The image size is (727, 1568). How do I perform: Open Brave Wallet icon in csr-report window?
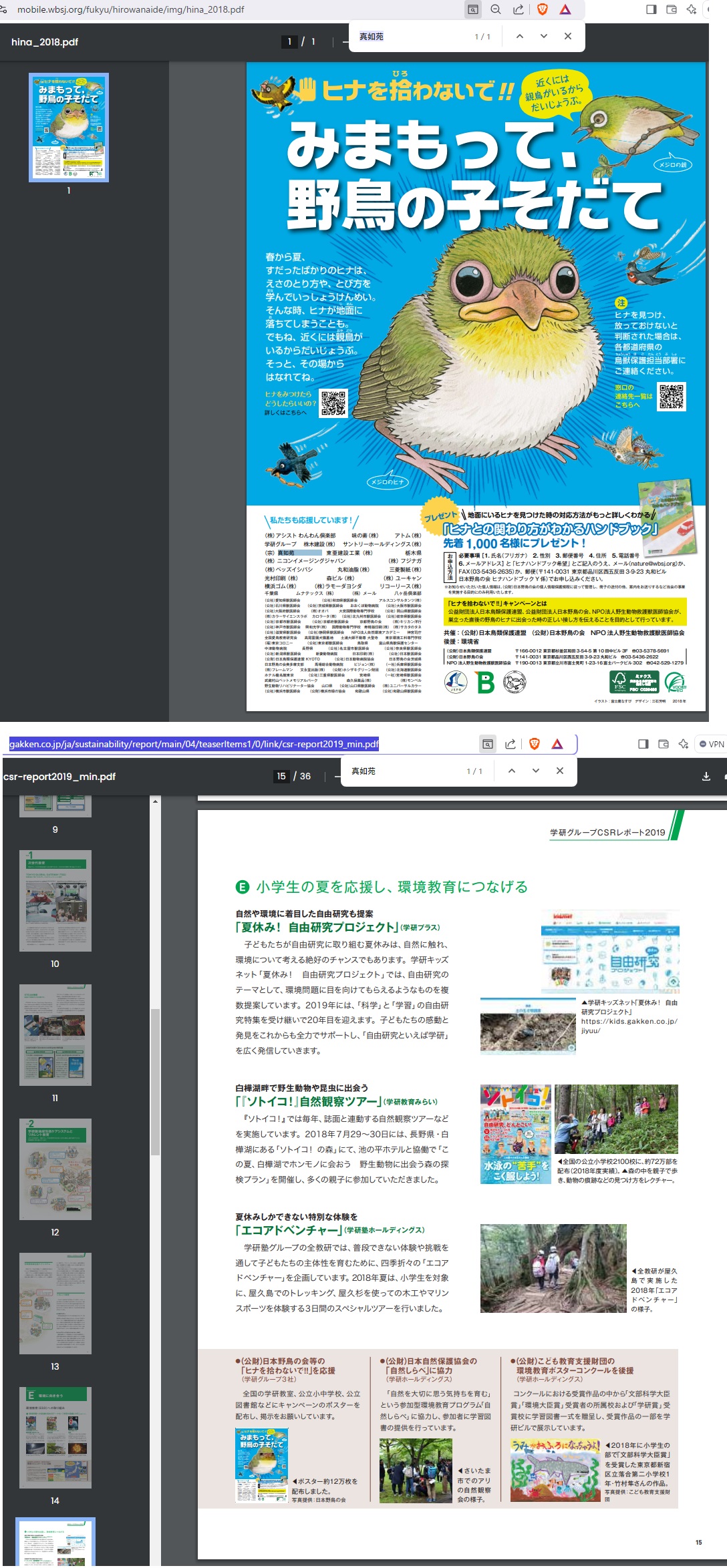coord(664,744)
